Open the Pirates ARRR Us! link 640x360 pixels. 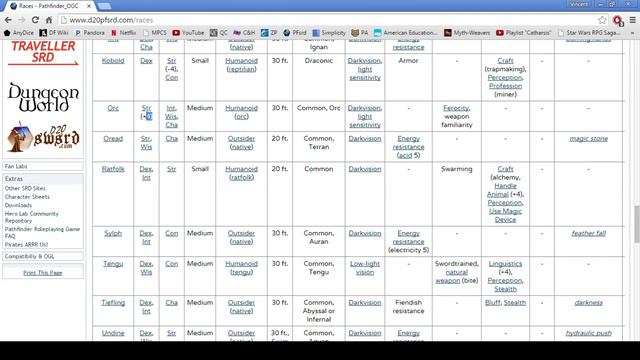tap(27, 244)
